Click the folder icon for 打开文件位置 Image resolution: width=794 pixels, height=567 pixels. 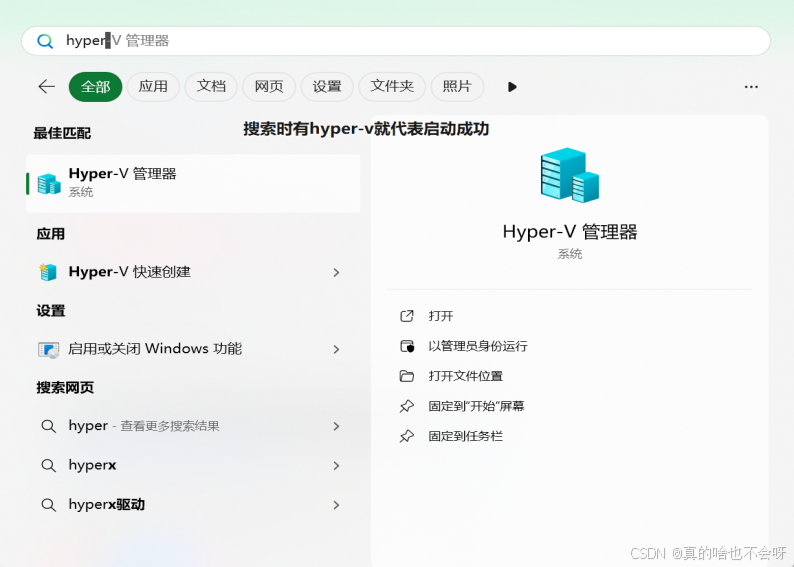pyautogui.click(x=407, y=376)
